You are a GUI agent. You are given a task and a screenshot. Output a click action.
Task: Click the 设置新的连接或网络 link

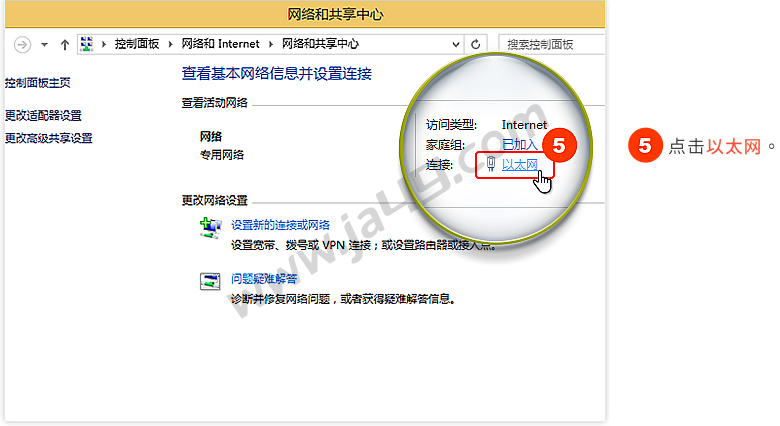[x=280, y=225]
